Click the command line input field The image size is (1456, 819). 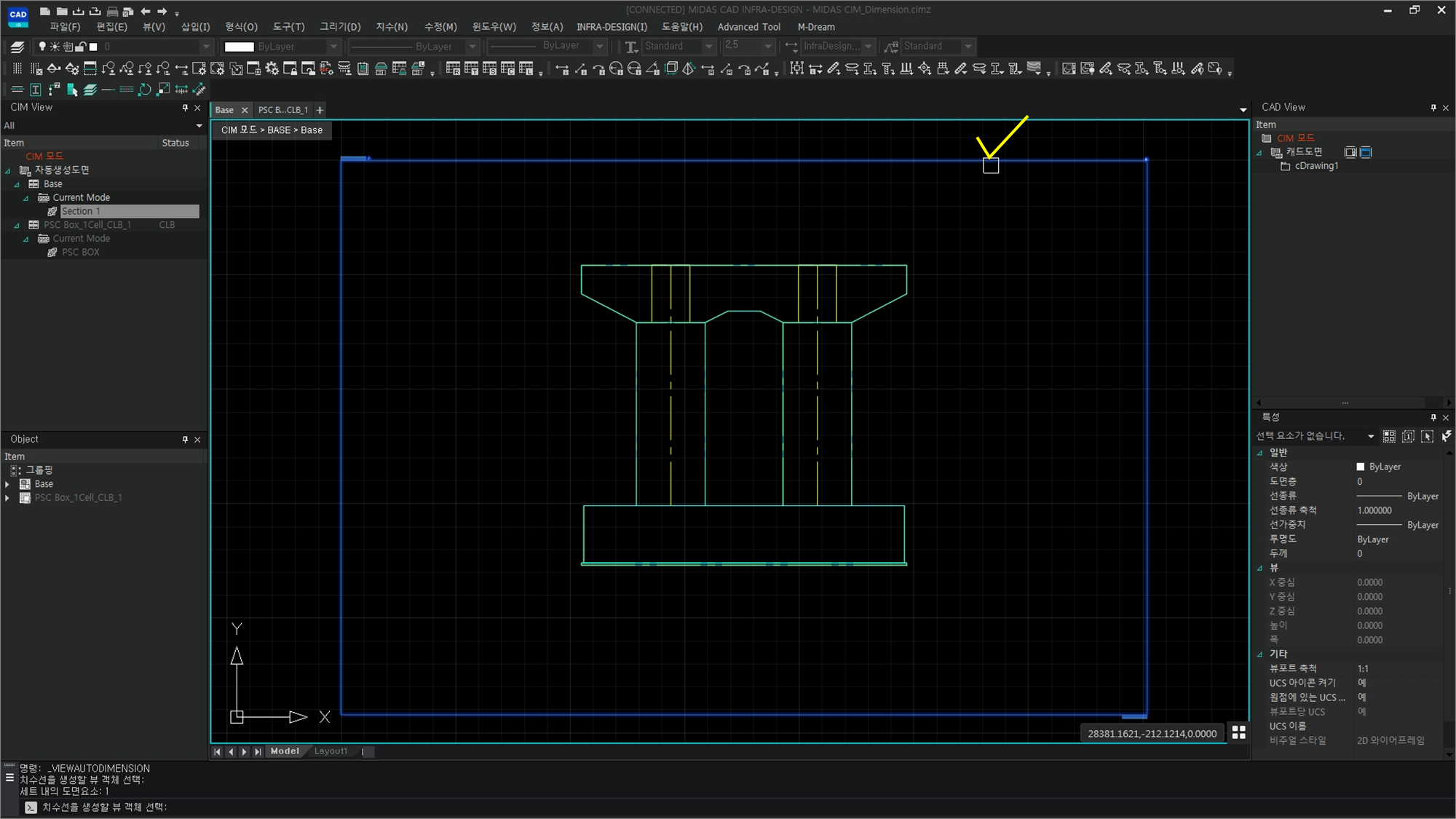pyautogui.click(x=437, y=807)
